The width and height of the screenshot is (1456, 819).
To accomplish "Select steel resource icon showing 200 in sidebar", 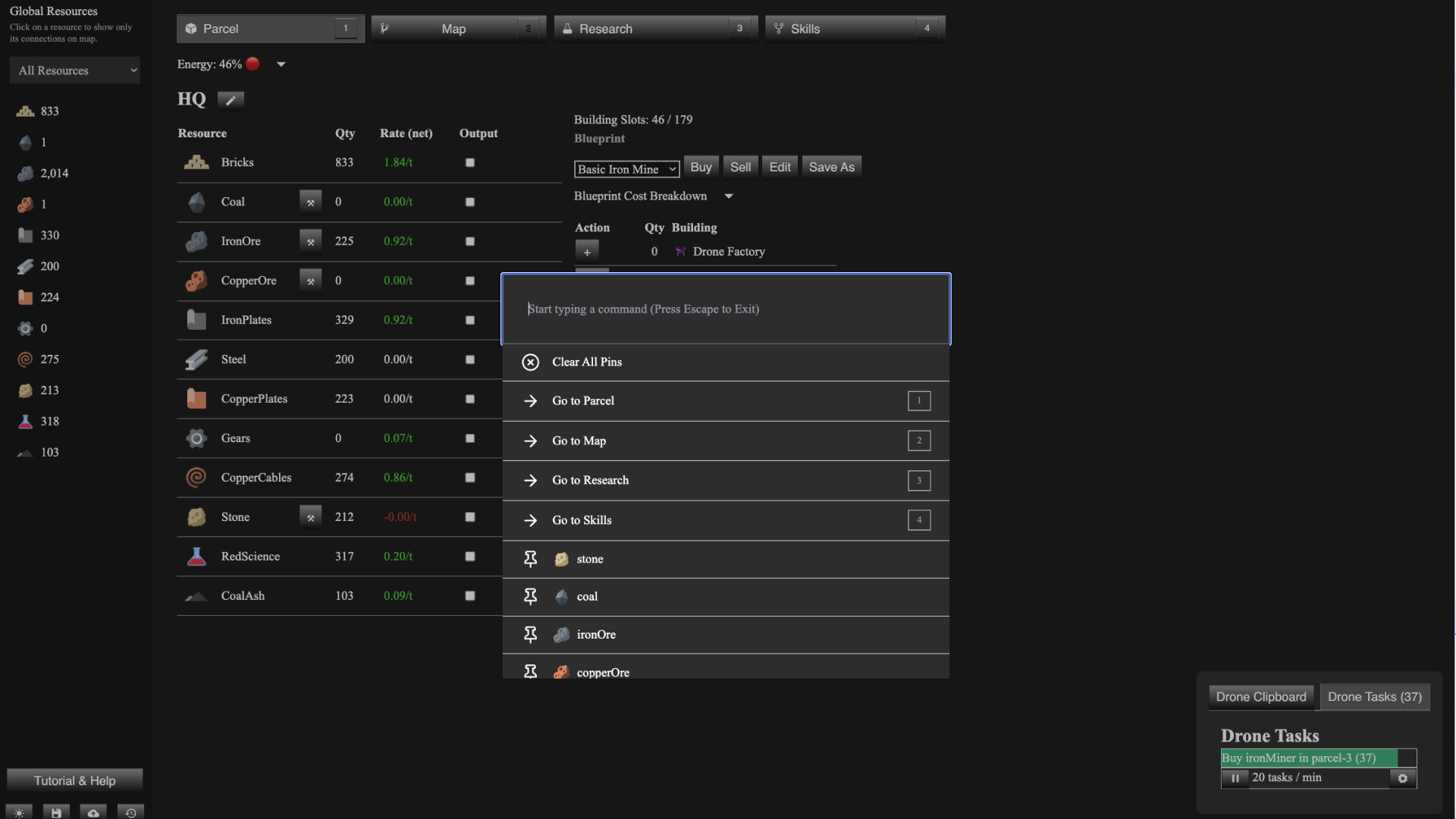I will point(25,266).
